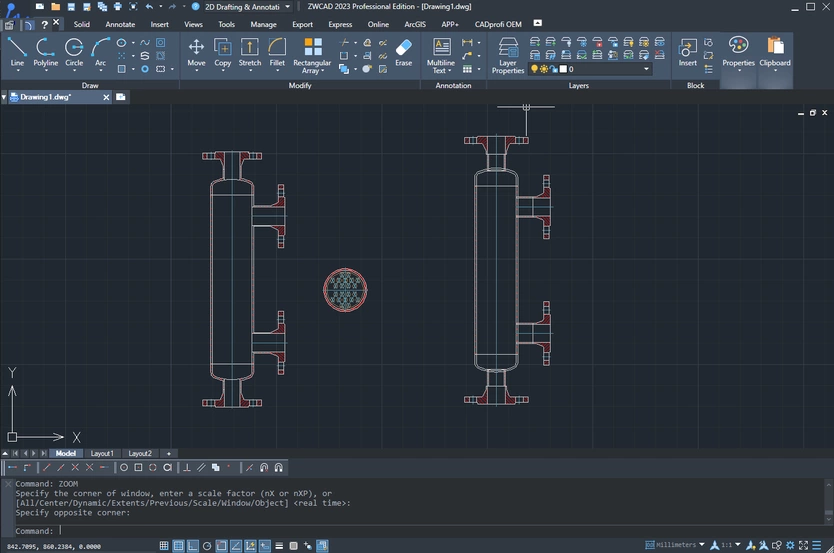The height and width of the screenshot is (553, 834).
Task: Select the Erase tool
Action: (x=404, y=53)
